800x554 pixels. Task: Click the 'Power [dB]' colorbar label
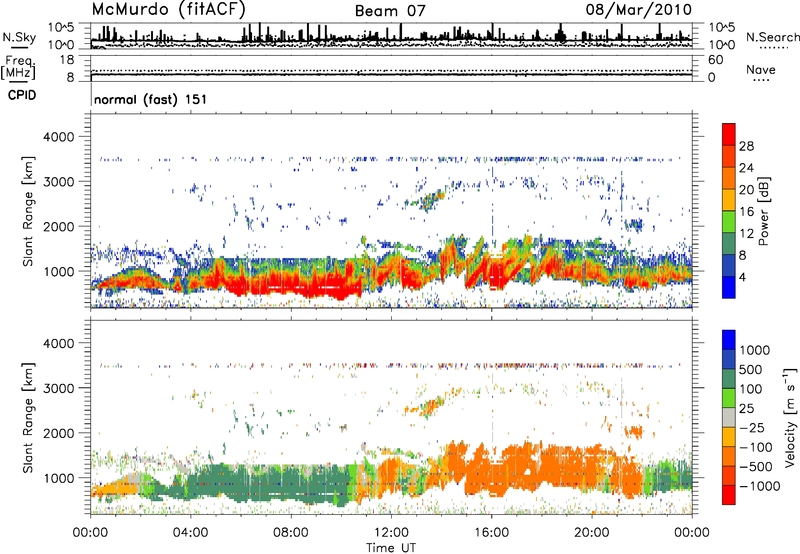764,211
